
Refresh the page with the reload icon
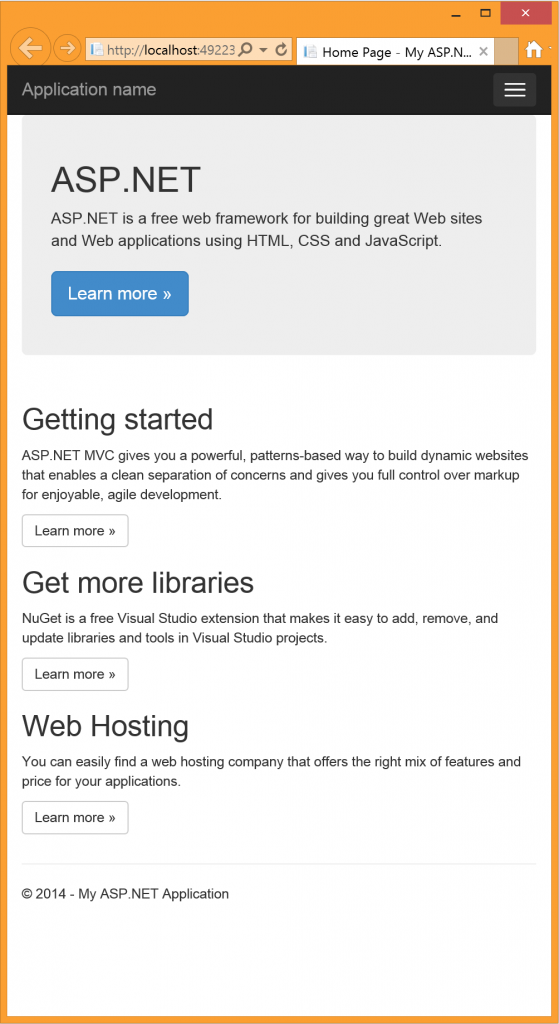(281, 50)
